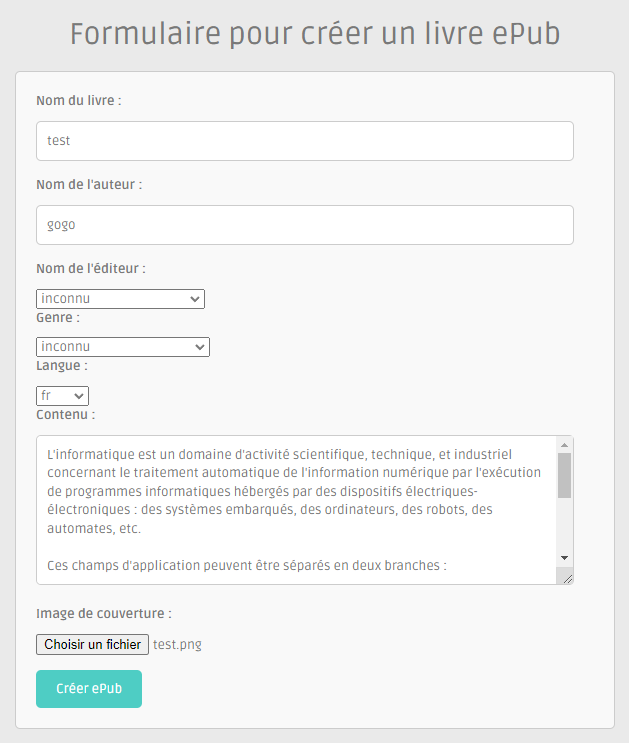Click the 'Nom du livre :' label
The image size is (629, 743).
click(x=79, y=101)
